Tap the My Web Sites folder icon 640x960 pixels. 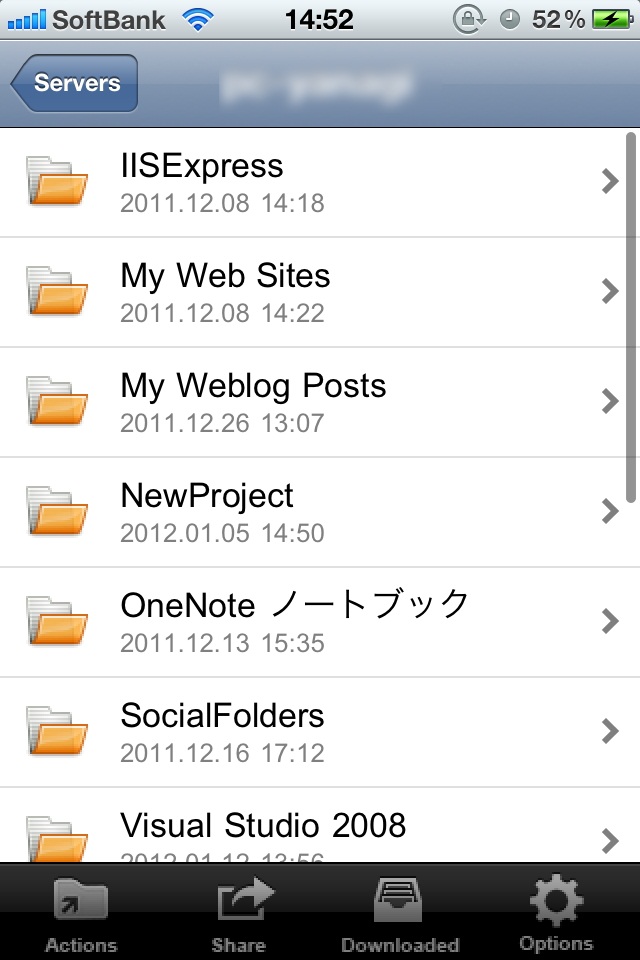click(x=57, y=291)
